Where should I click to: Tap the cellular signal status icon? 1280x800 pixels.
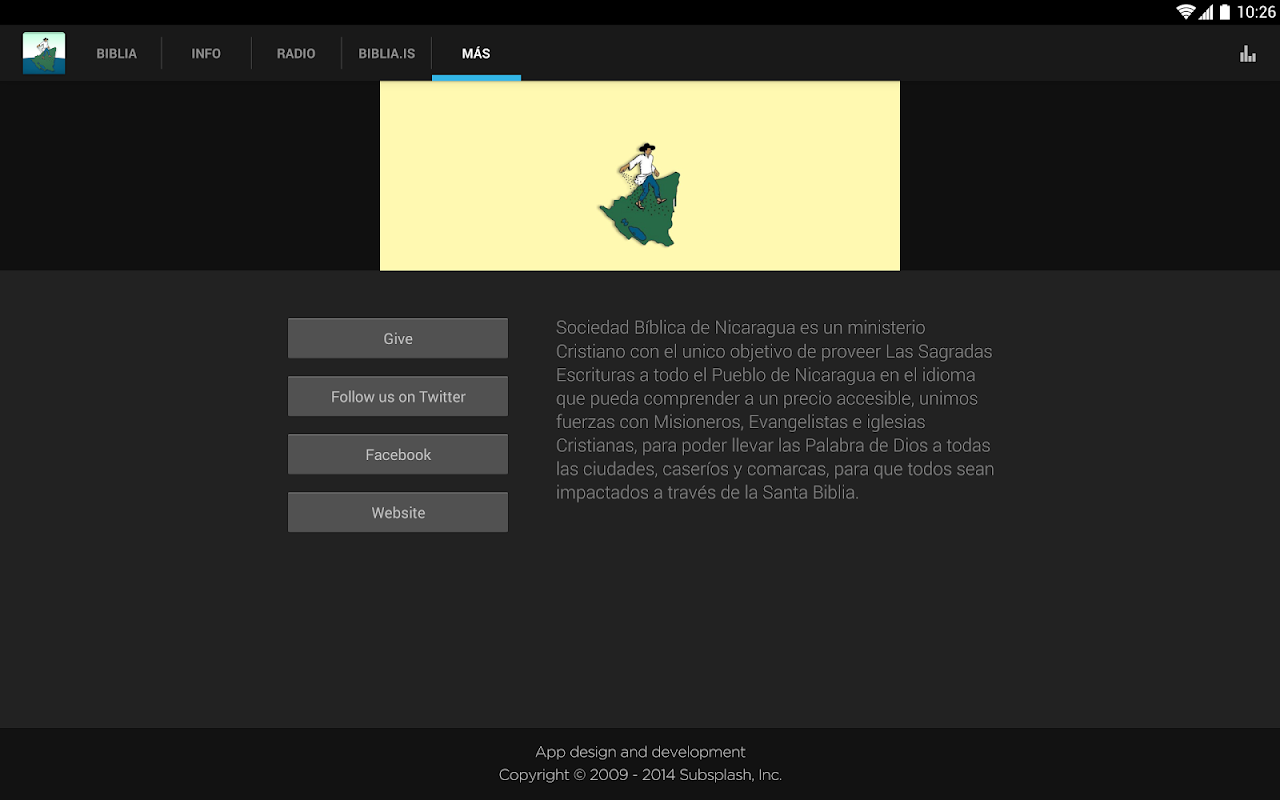tap(1207, 12)
